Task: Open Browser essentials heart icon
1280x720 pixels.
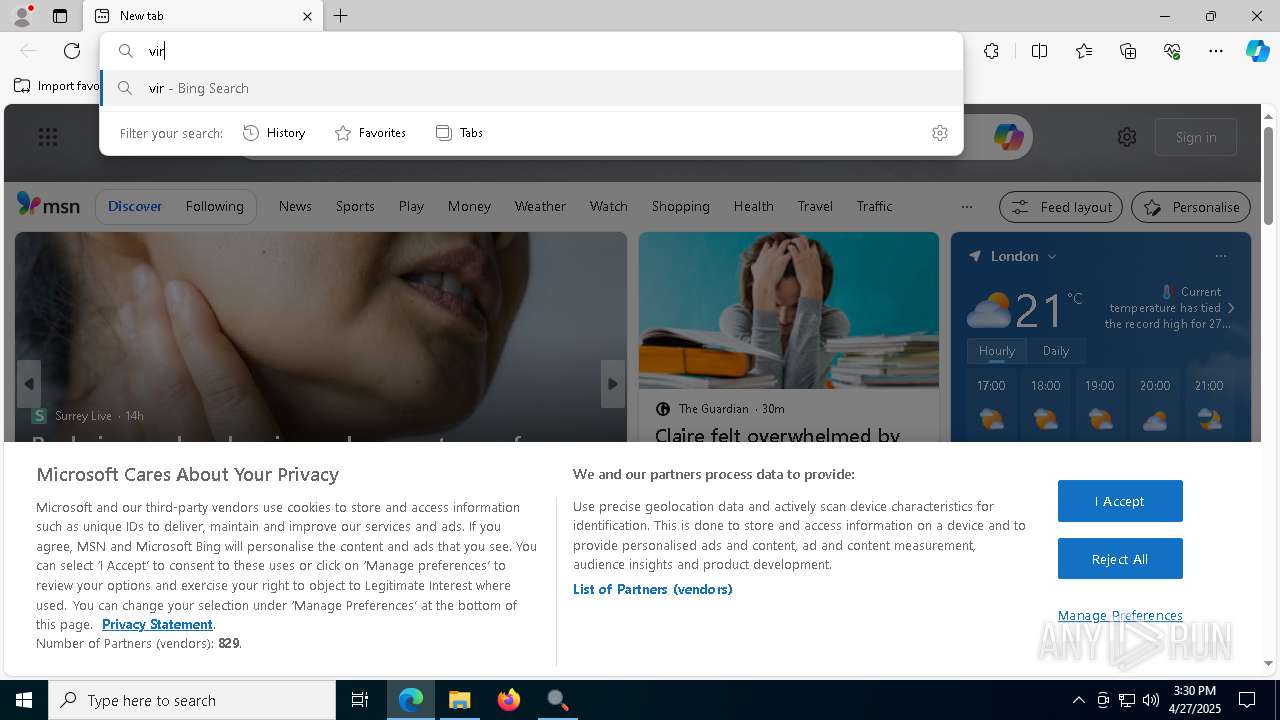Action: [1172, 51]
